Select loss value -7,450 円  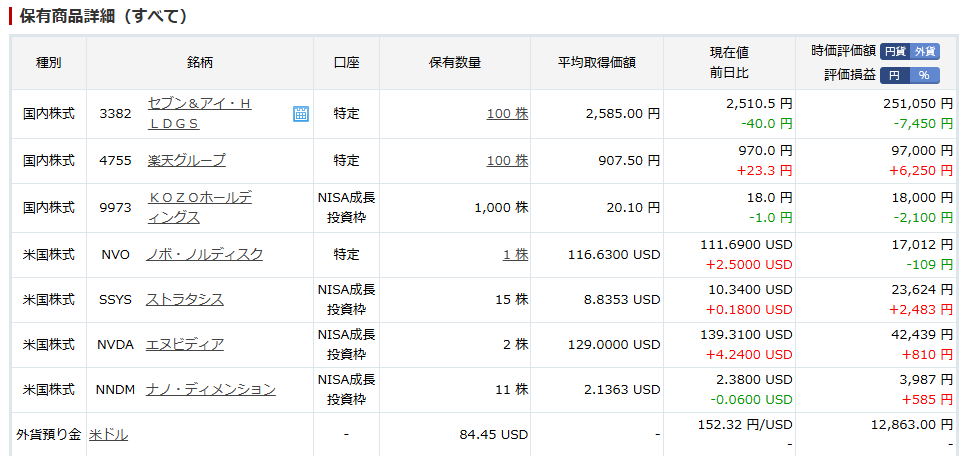[x=924, y=123]
